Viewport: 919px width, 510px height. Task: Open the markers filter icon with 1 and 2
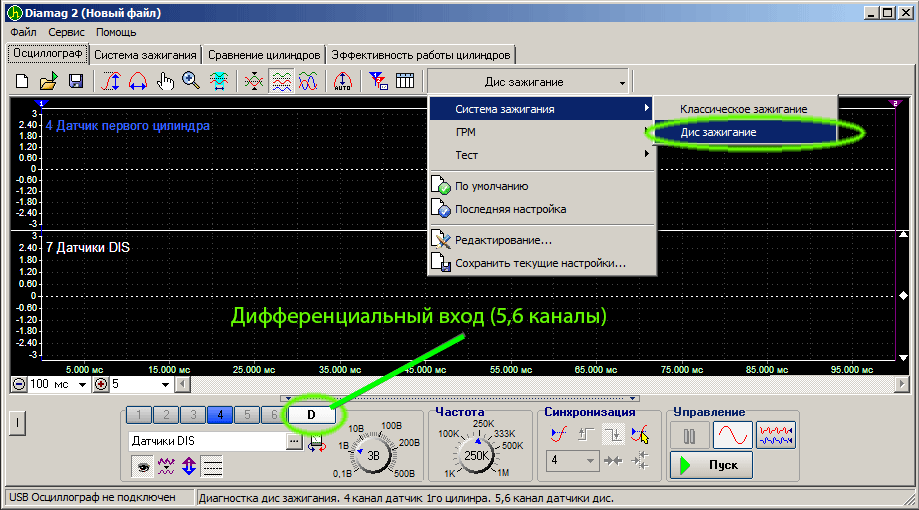click(378, 81)
